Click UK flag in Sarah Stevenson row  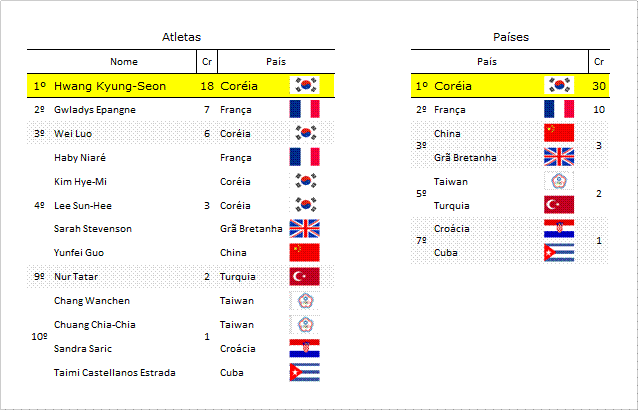pos(304,229)
